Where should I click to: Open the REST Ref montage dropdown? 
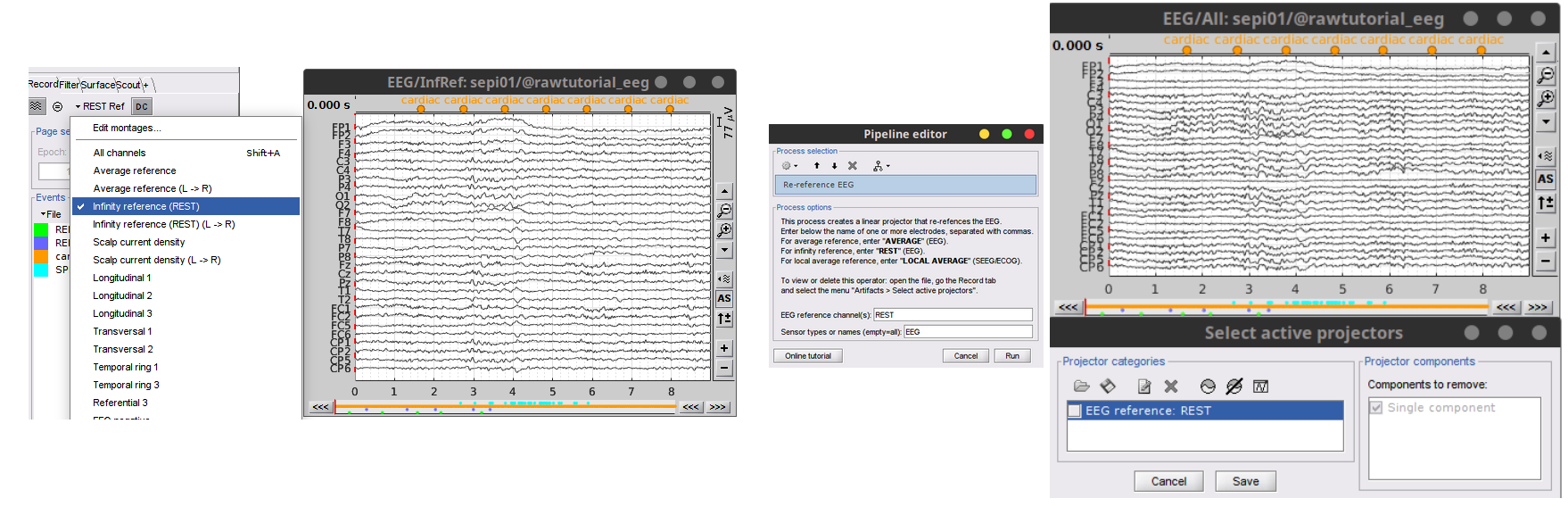click(x=99, y=106)
